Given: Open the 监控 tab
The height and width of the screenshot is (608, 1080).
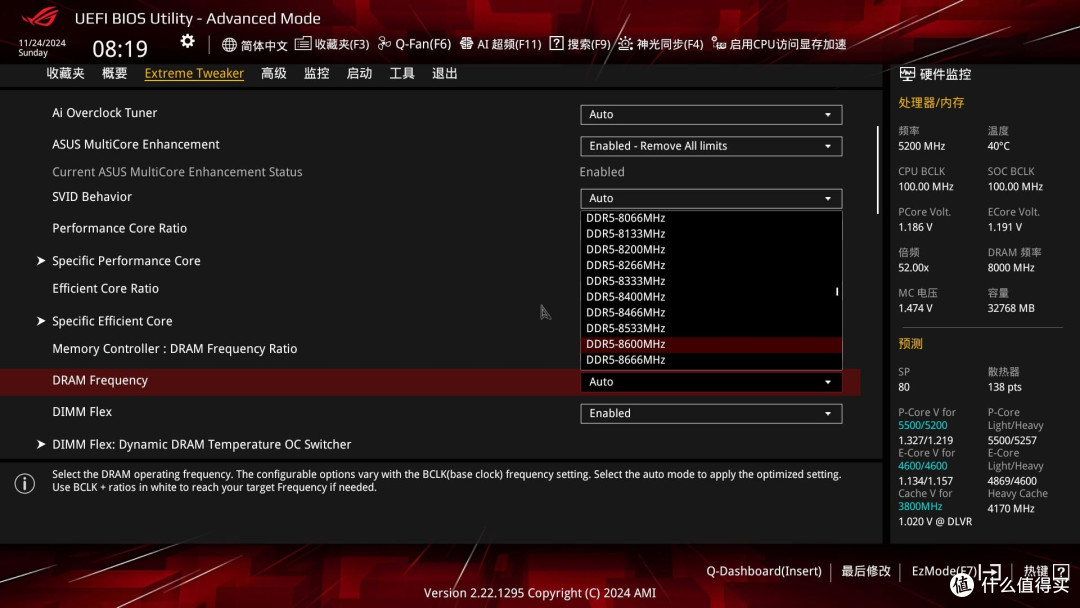Looking at the screenshot, I should 316,74.
